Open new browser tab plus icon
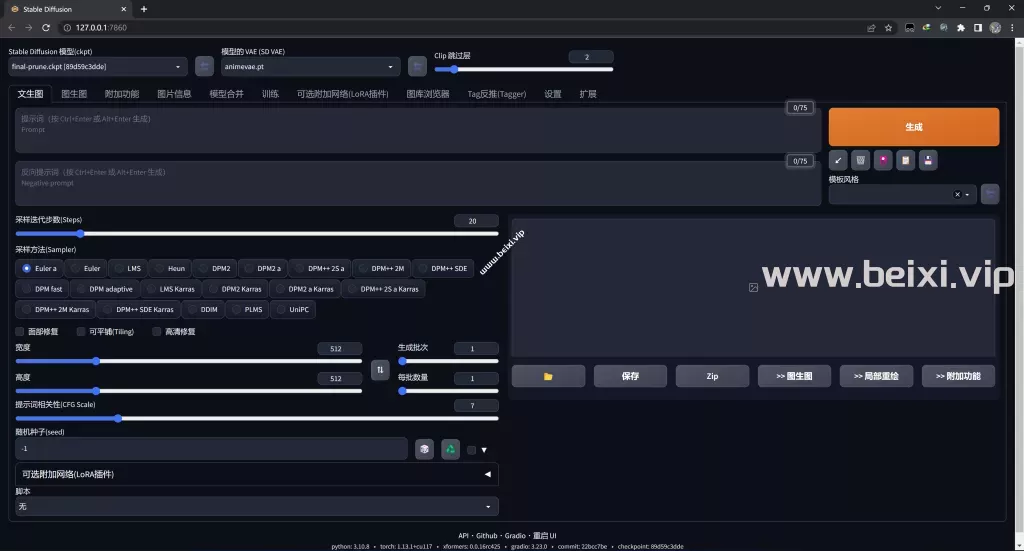 (x=144, y=9)
